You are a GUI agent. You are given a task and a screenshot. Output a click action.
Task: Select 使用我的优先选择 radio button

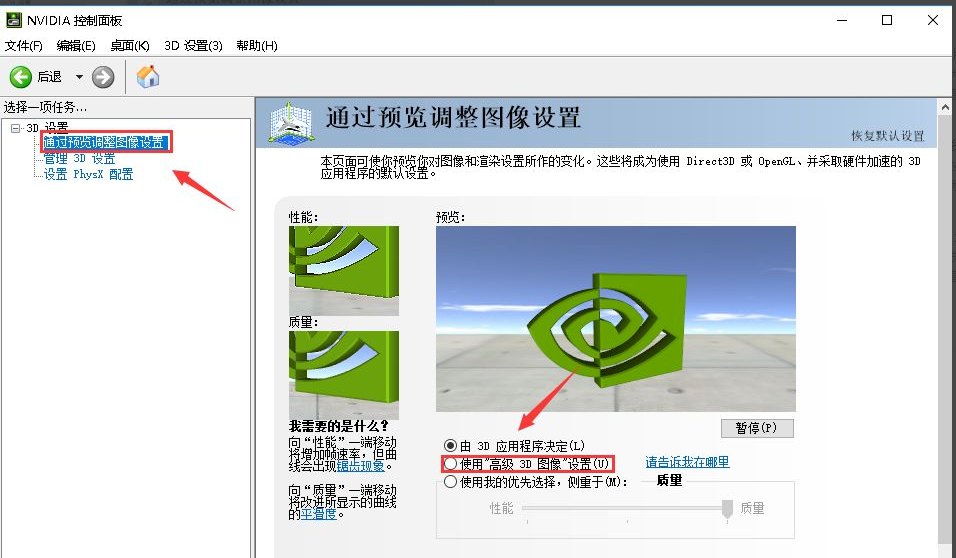(x=451, y=482)
